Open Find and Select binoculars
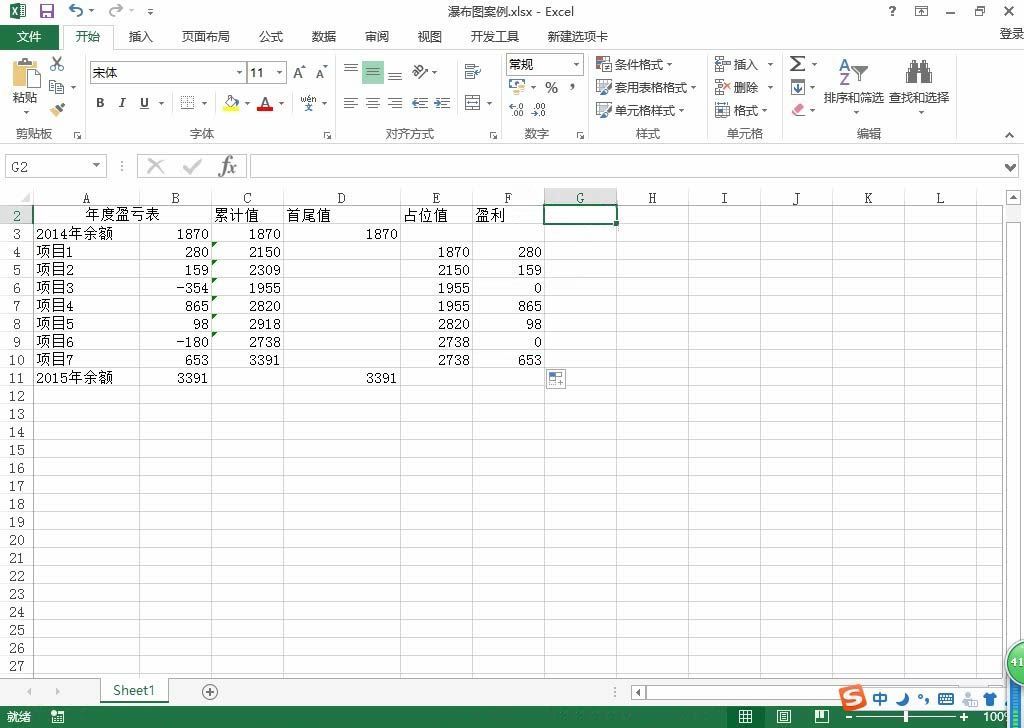1024x728 pixels. pos(919,85)
